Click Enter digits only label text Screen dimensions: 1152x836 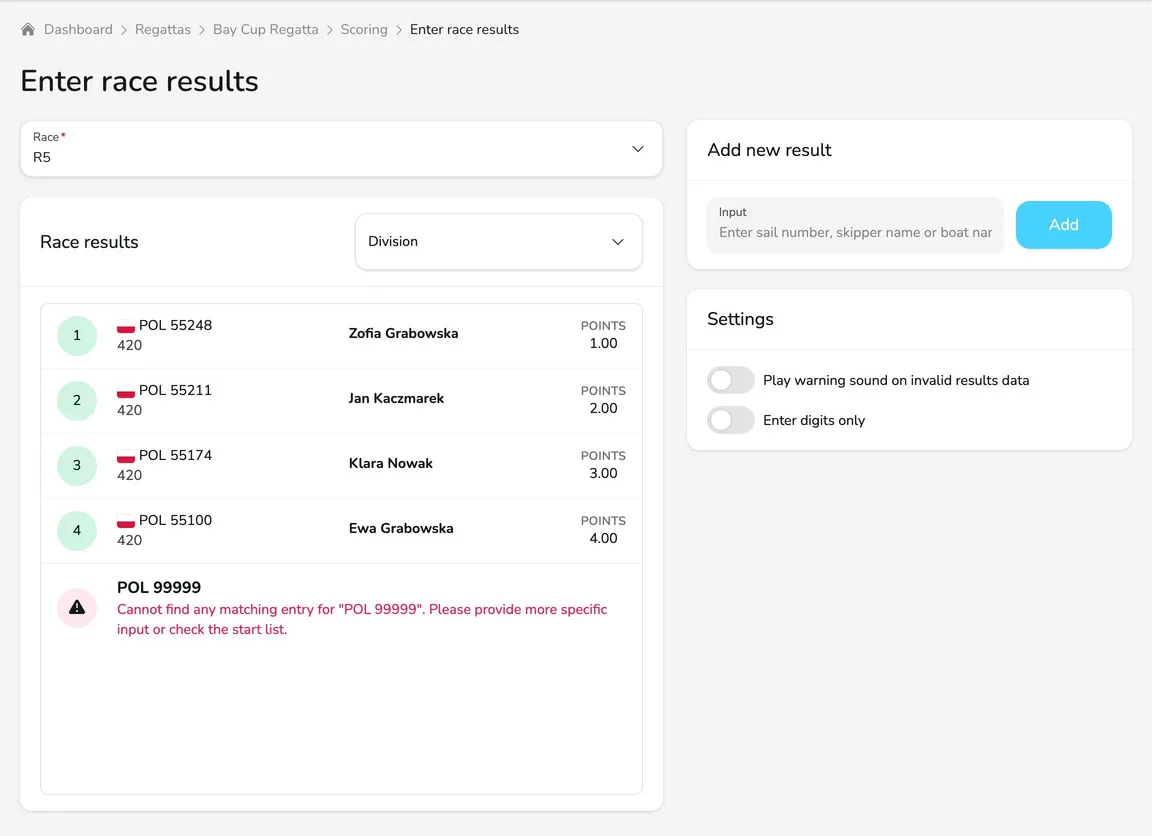pos(814,420)
